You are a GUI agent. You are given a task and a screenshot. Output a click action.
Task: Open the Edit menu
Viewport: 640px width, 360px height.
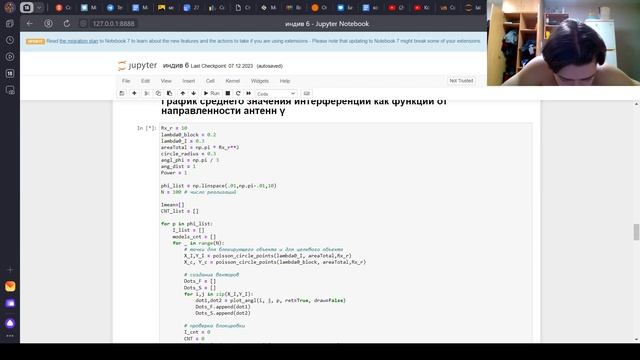coord(145,81)
